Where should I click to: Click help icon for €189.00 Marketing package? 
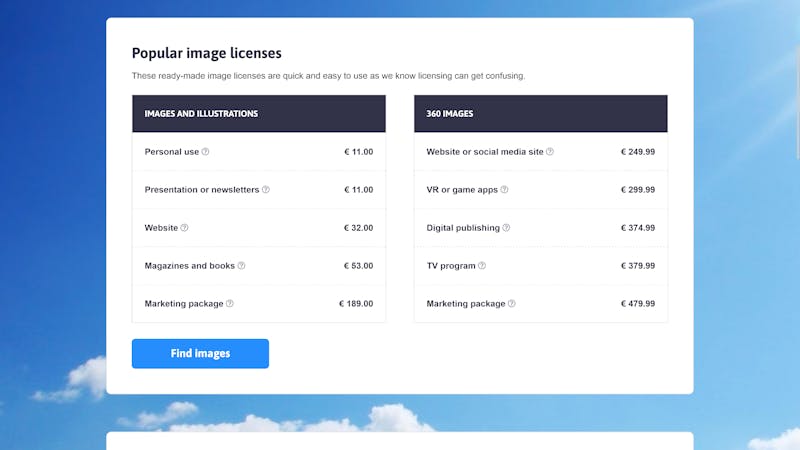[230, 304]
